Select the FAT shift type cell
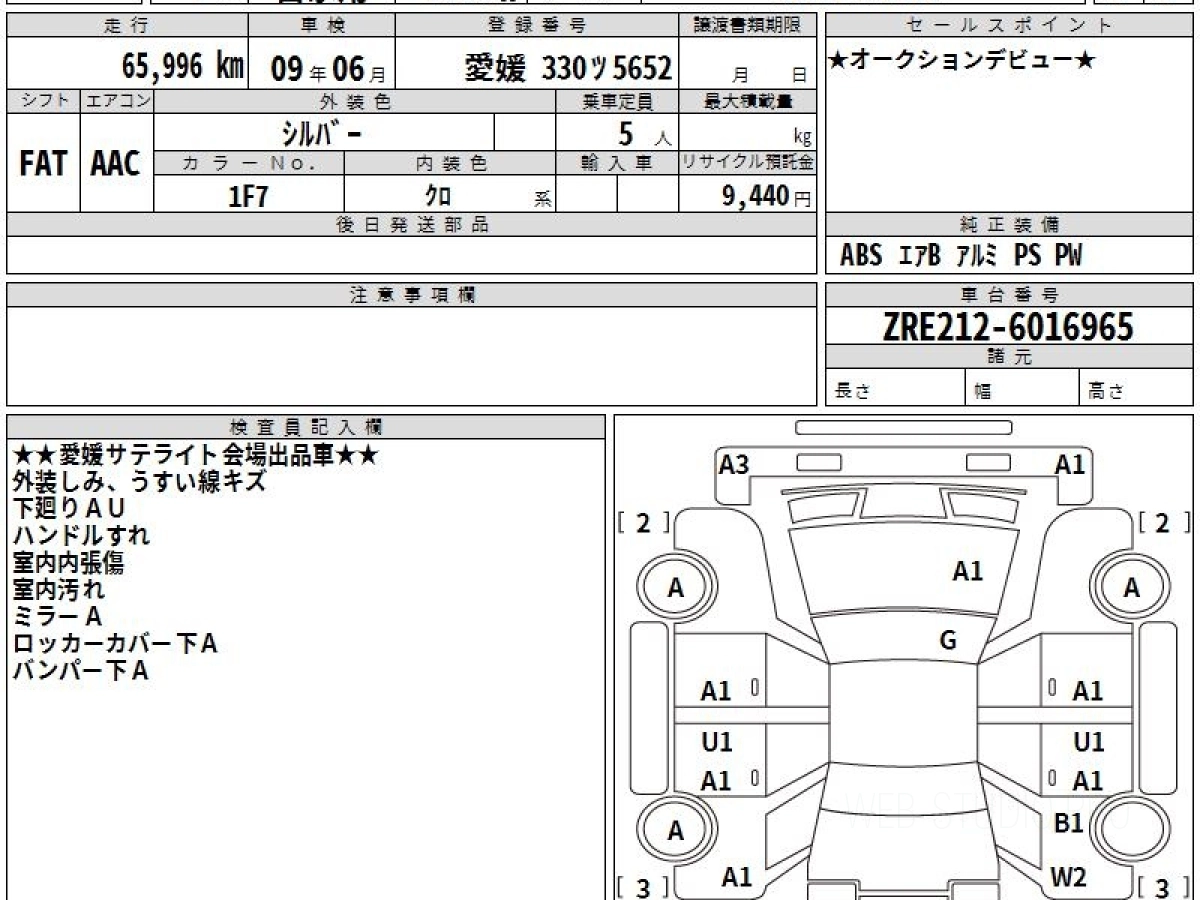 point(43,163)
